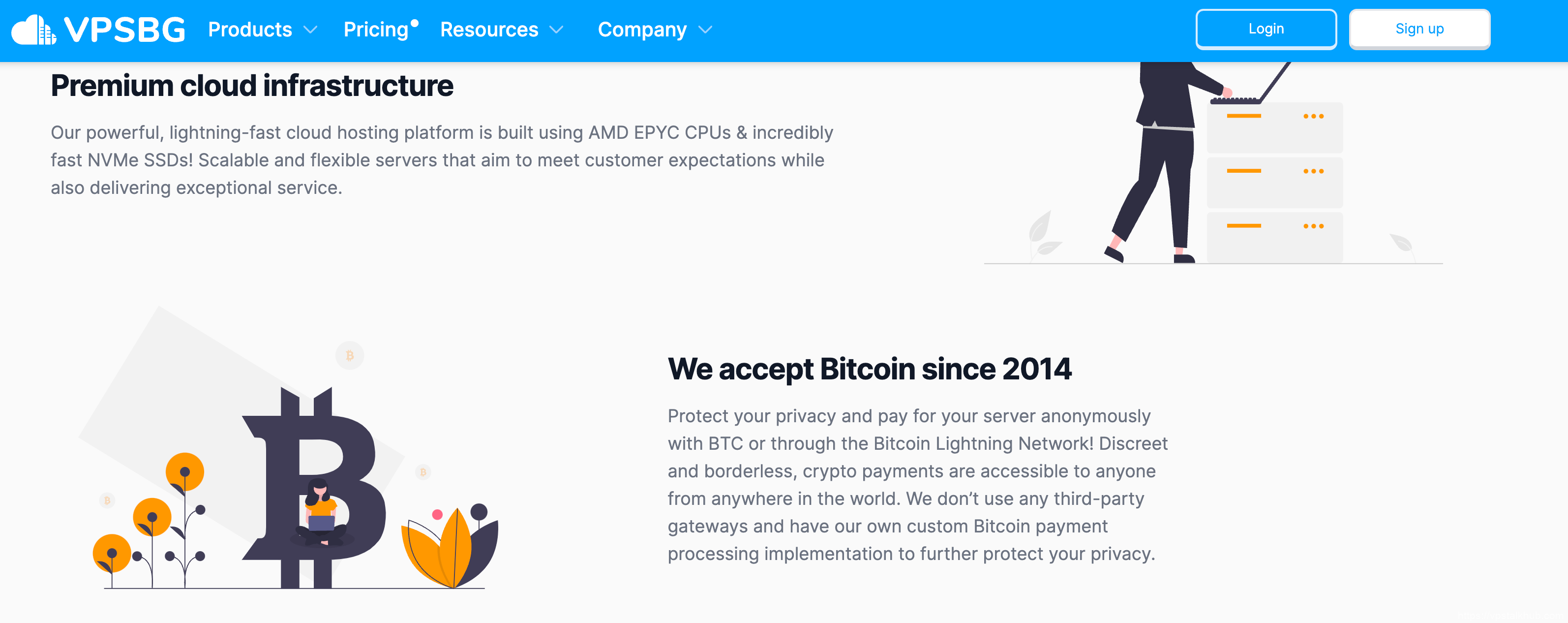
Task: Click the VPSBG cloud logo icon
Action: tap(34, 30)
